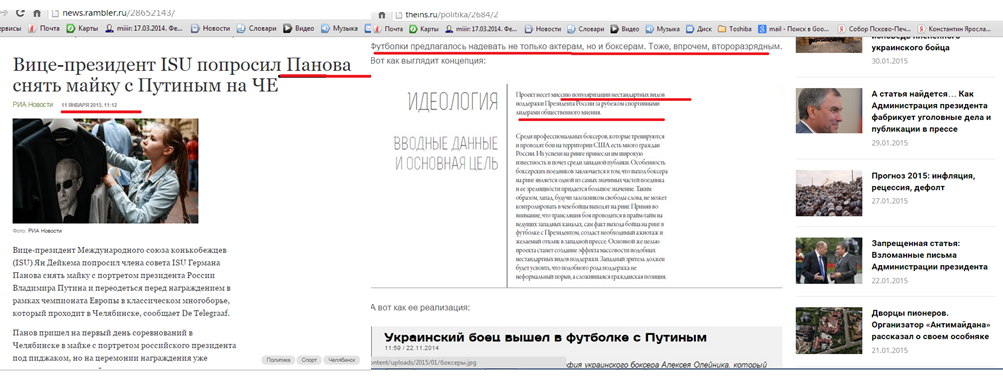Reload the news.rambler.ru page

[20, 13]
